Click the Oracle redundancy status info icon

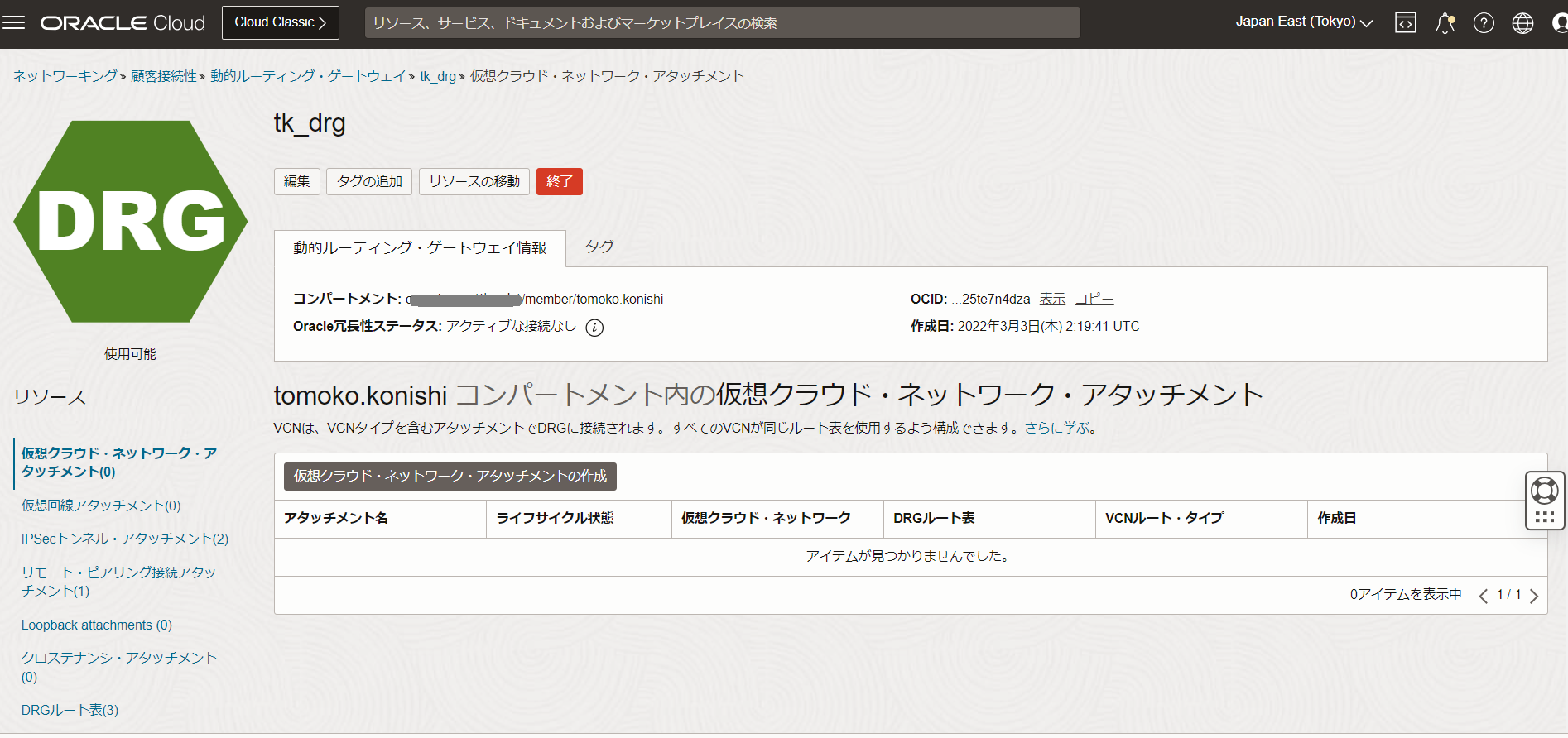[594, 328]
